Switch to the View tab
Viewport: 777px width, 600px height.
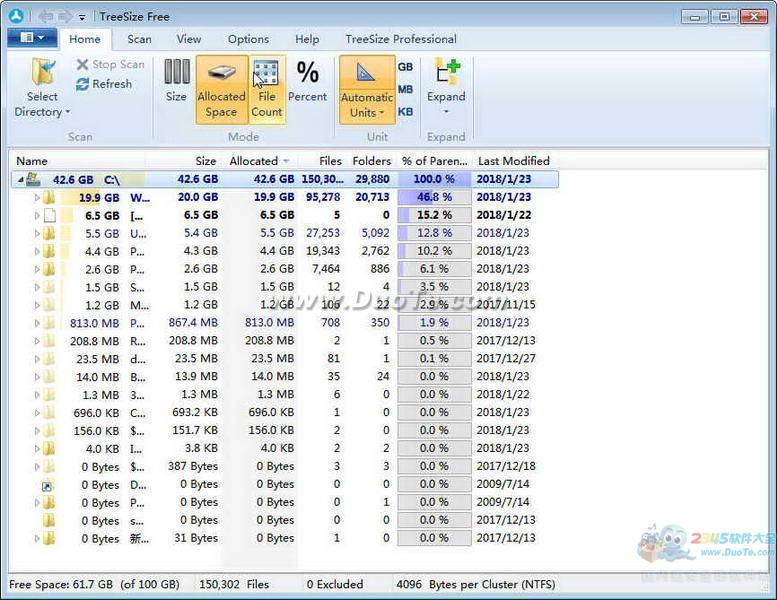point(189,39)
